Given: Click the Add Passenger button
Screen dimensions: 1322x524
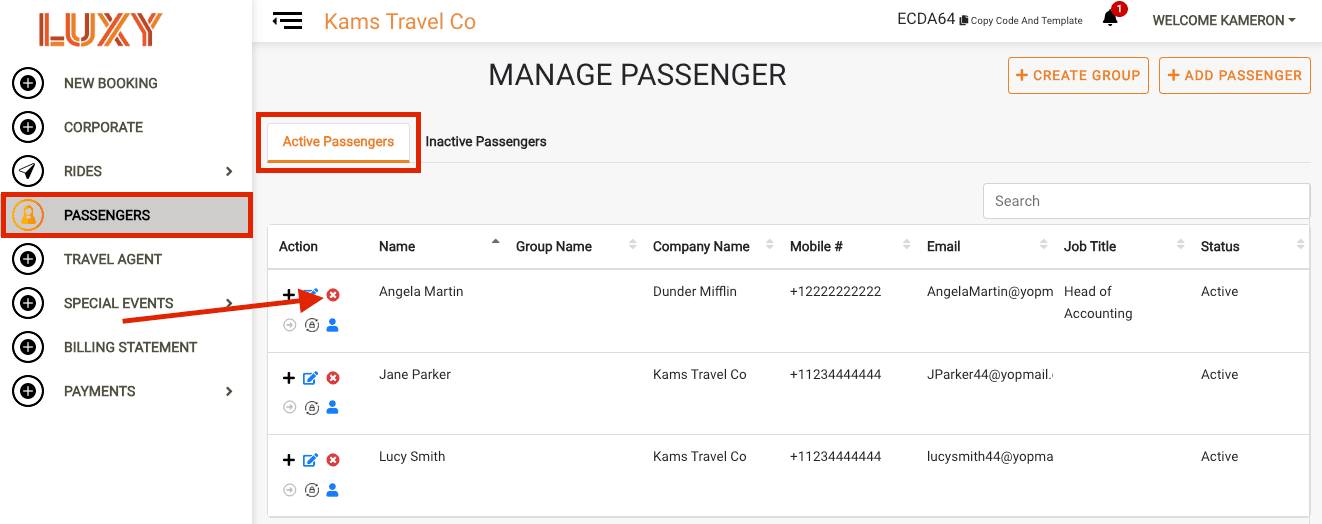Looking at the screenshot, I should [1234, 75].
